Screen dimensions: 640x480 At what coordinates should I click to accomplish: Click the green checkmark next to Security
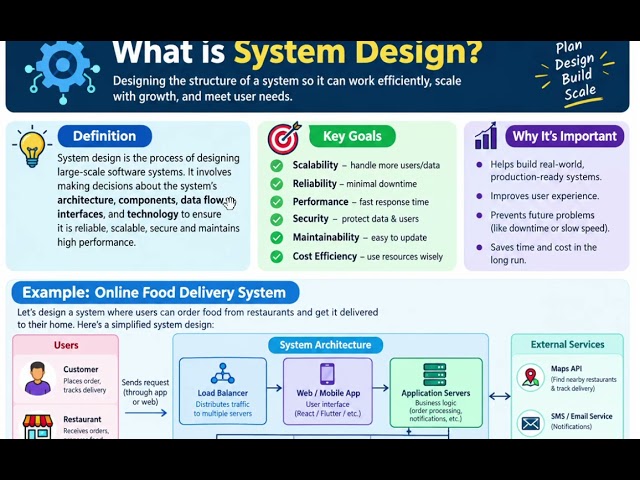click(277, 220)
